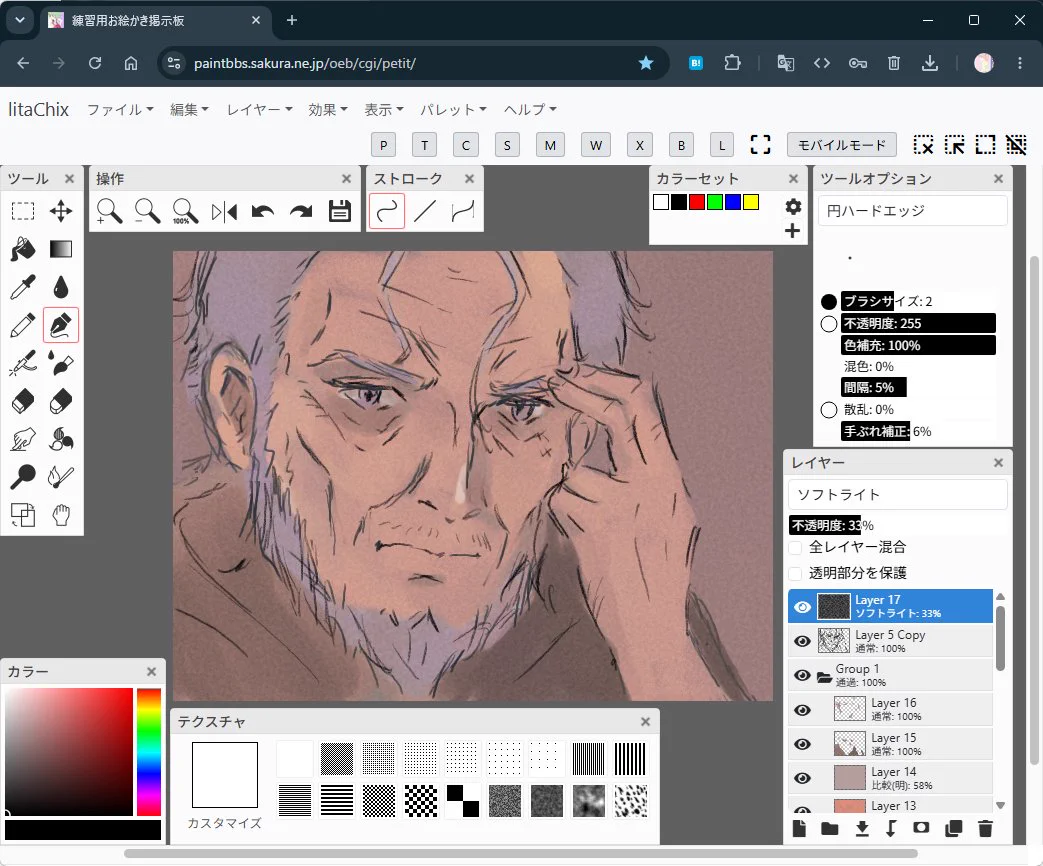Viewport: 1043px width, 866px height.
Task: Select the Pencil tool
Action: pos(23,325)
